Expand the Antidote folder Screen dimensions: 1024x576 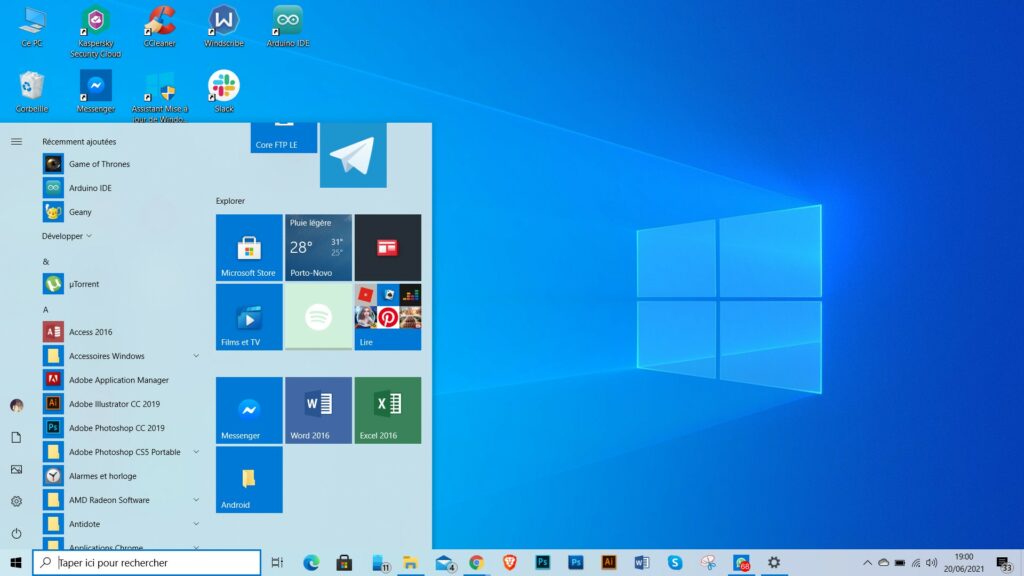point(121,524)
